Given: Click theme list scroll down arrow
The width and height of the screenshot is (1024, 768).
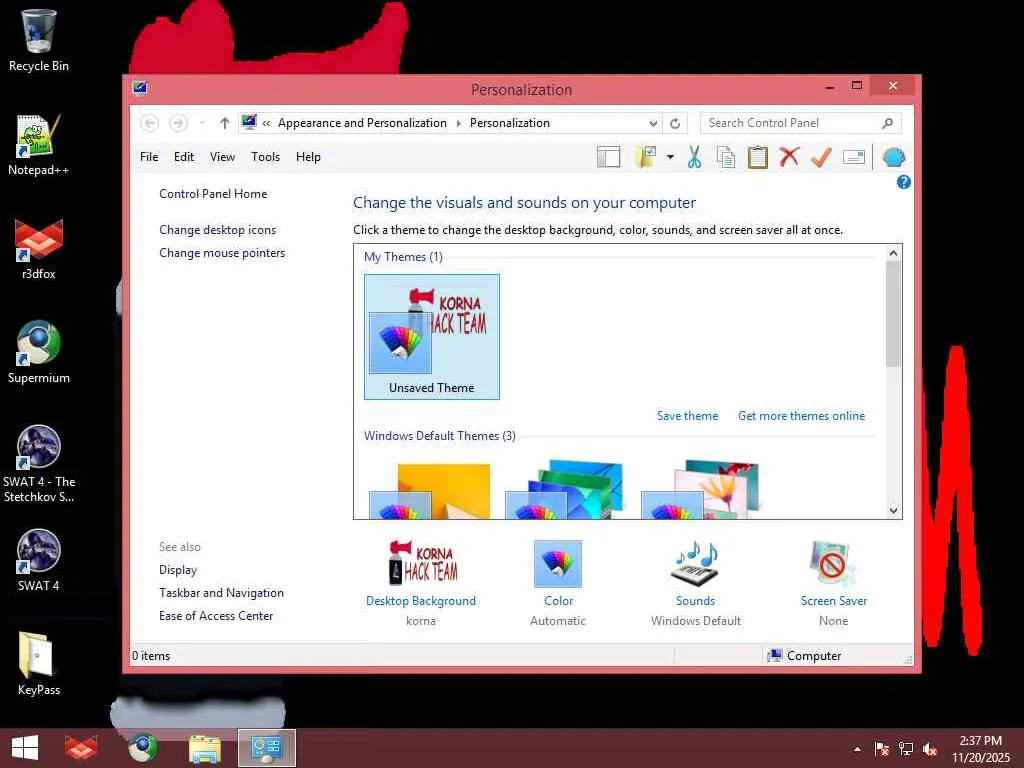Looking at the screenshot, I should [893, 511].
